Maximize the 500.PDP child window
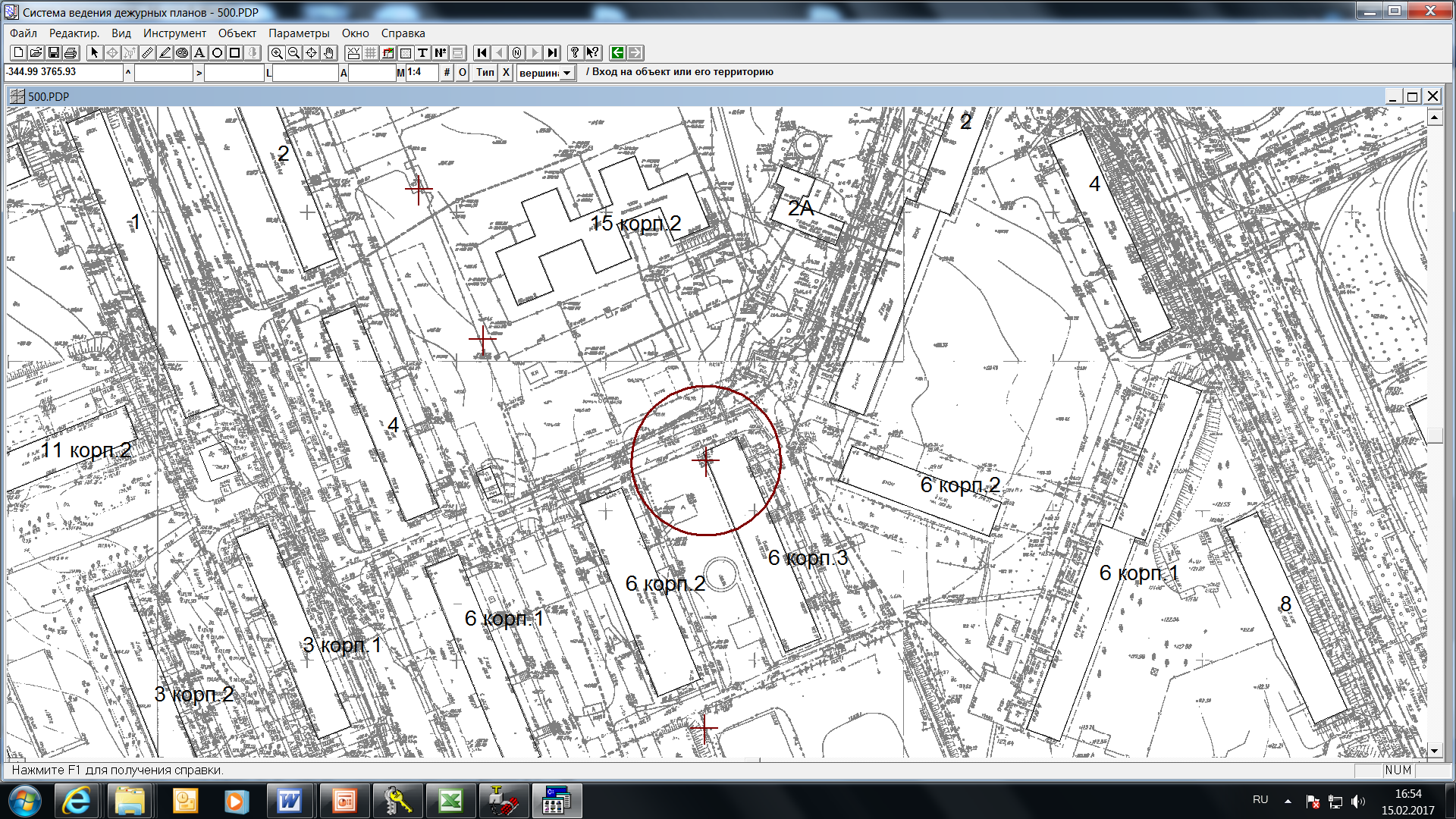1456x819 pixels. pos(1412,96)
